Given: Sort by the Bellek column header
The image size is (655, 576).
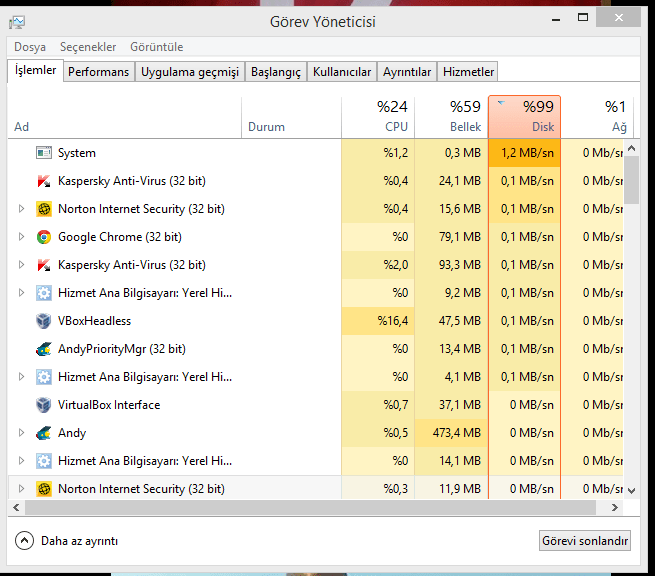Looking at the screenshot, I should pyautogui.click(x=451, y=117).
